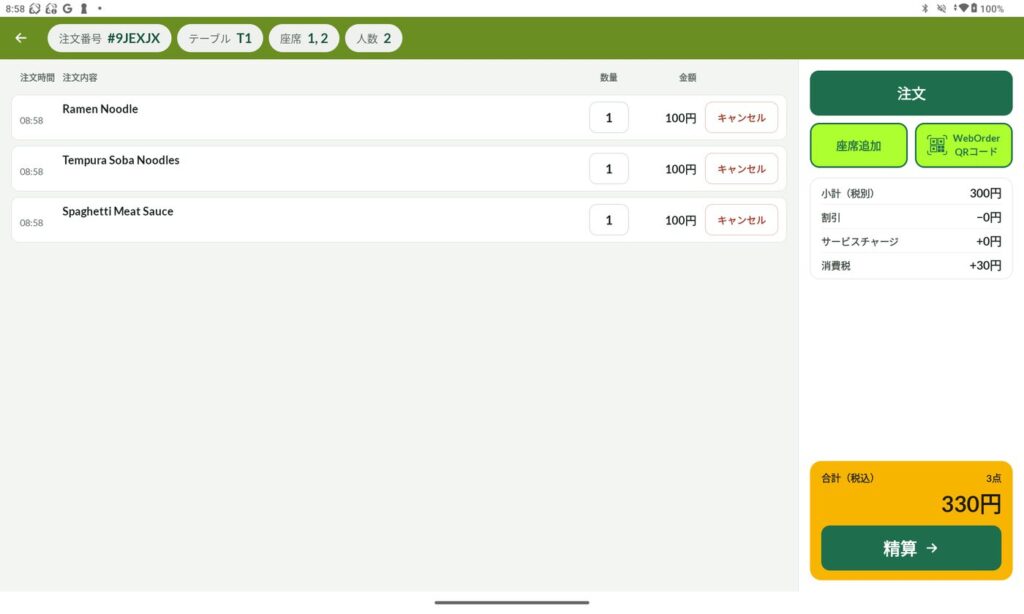The image size is (1024, 614).
Task: Tap the muted sound status icon
Action: coord(941,8)
